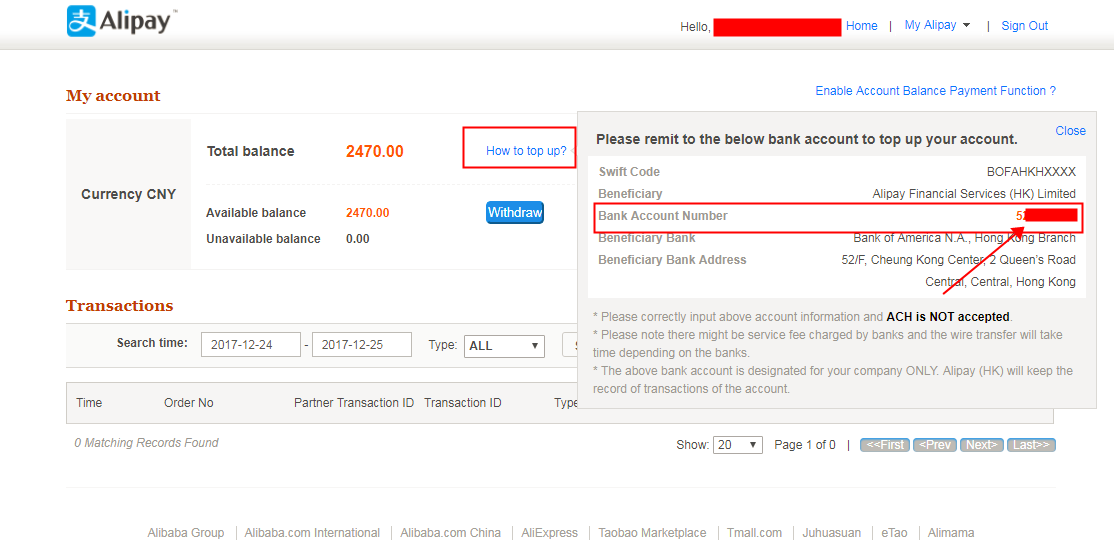
Task: Open the Show 20 records dropdown
Action: point(737,445)
